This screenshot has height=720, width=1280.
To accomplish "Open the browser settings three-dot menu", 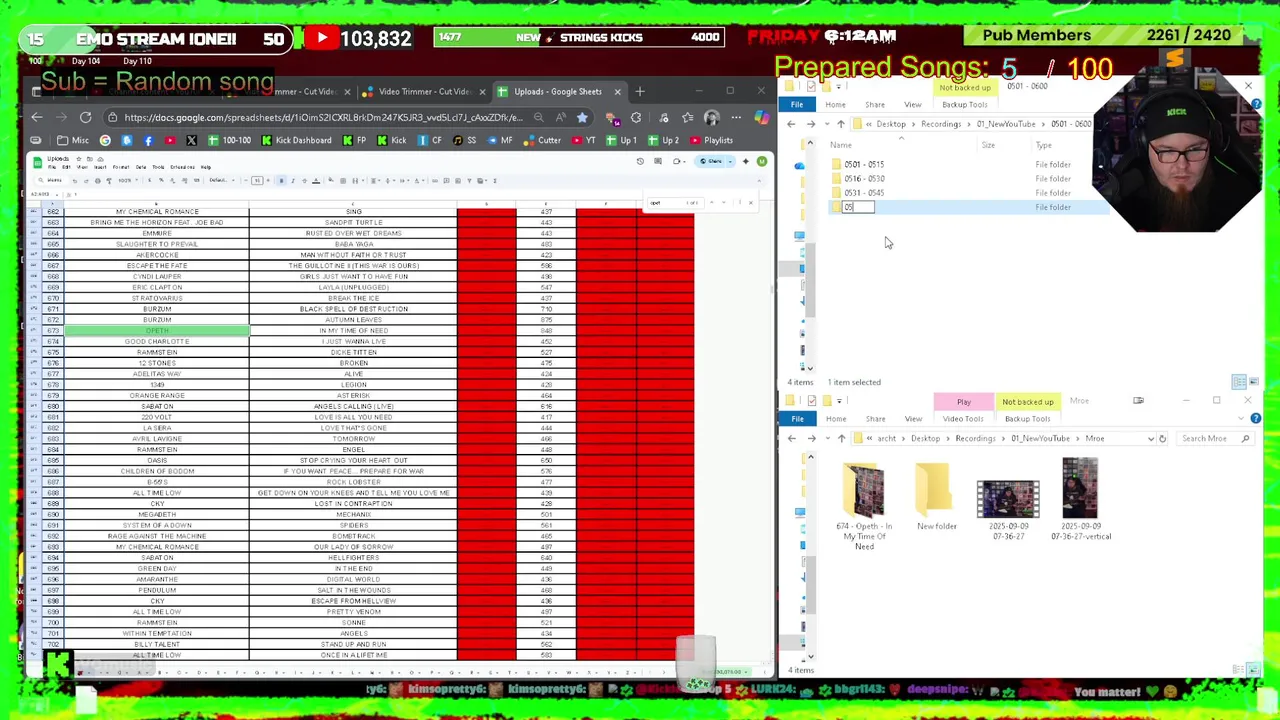I will [x=737, y=117].
